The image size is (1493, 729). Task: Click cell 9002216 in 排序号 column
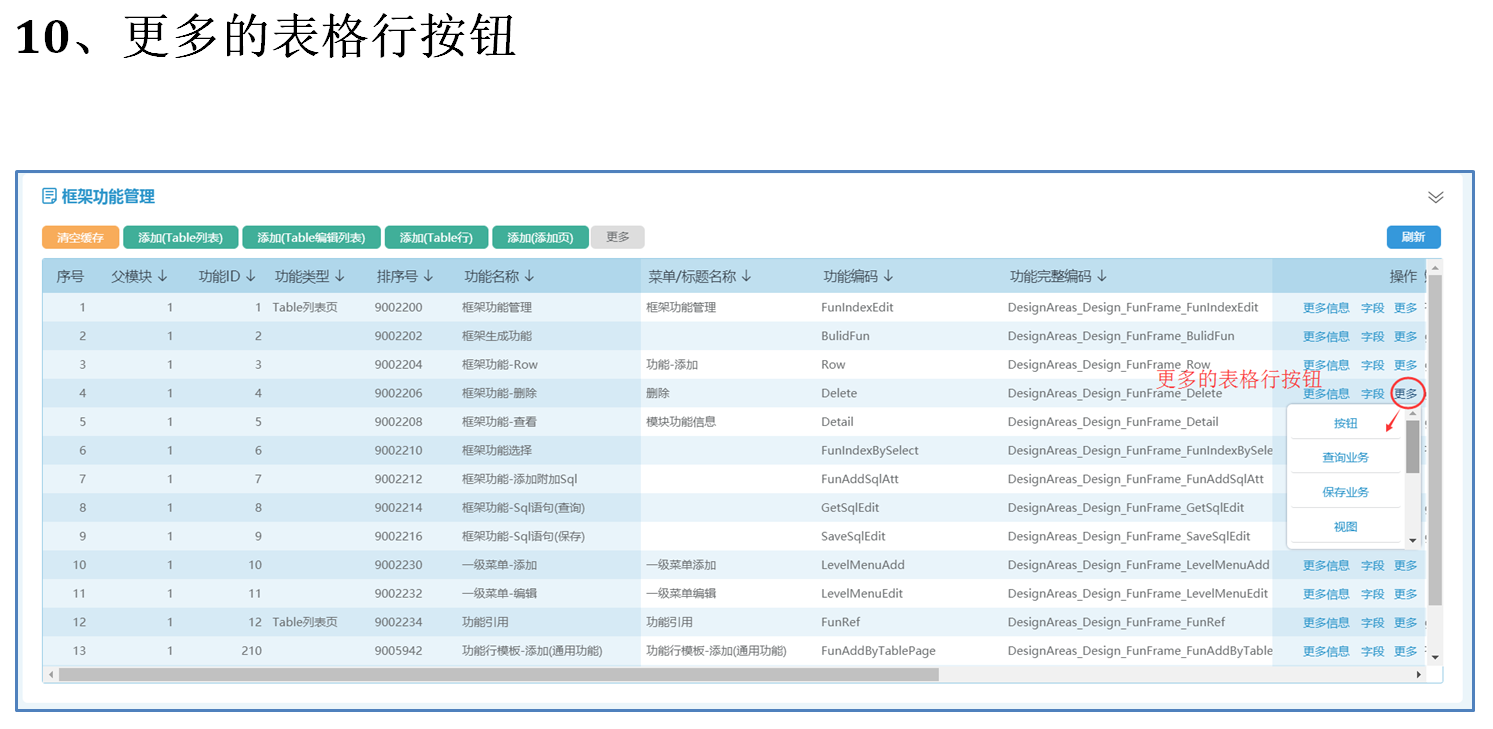(399, 537)
